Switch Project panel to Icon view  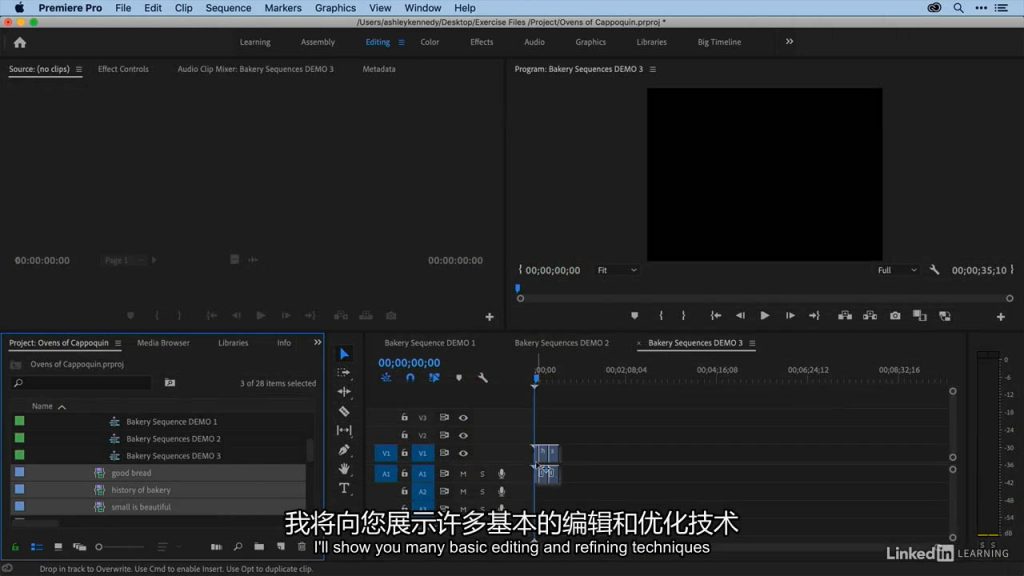click(58, 547)
